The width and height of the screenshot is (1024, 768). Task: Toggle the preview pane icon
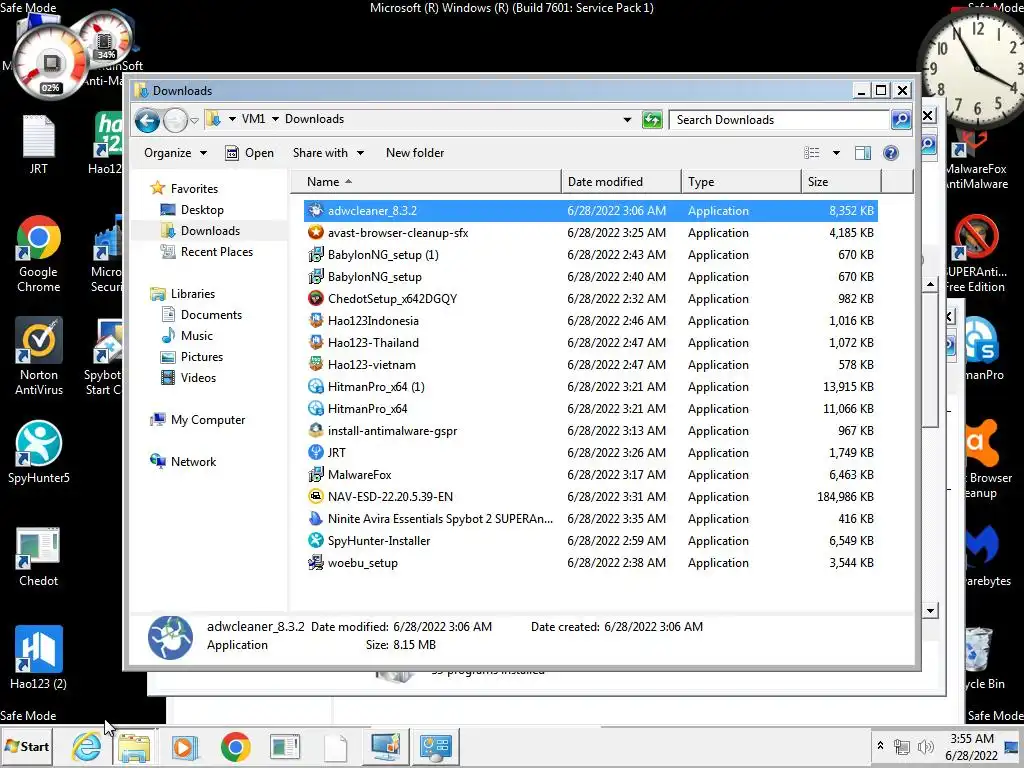click(863, 153)
